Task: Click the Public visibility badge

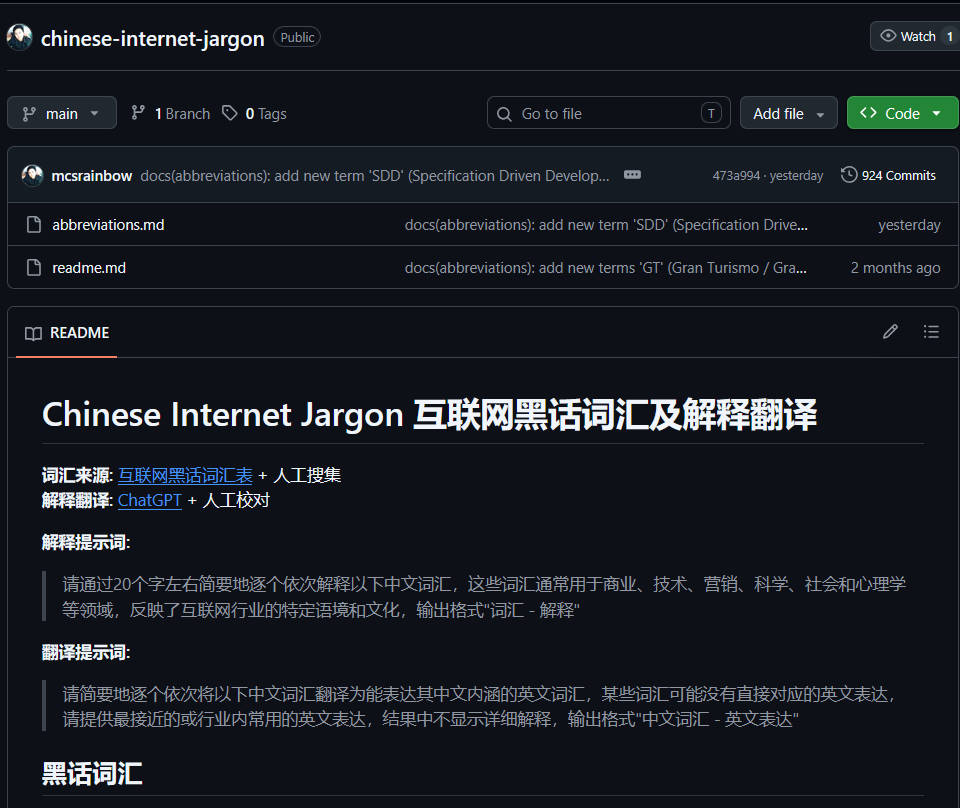Action: tap(297, 37)
